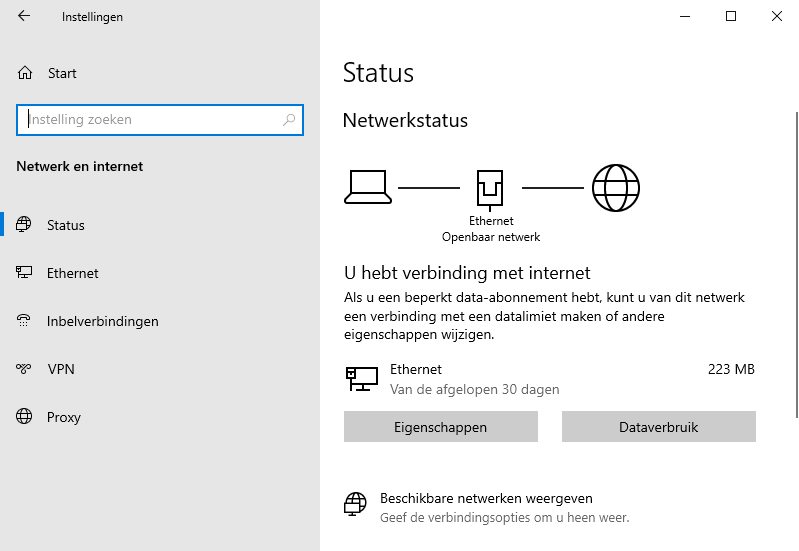Click the laptop icon in network diagram
This screenshot has width=799, height=551.
(x=366, y=187)
